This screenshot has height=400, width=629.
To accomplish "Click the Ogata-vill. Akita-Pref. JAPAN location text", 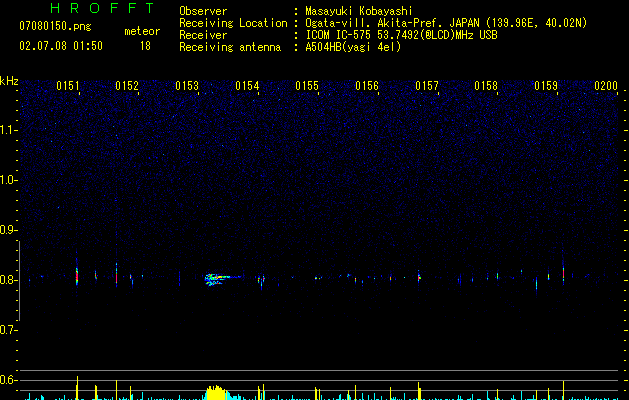I will click(x=446, y=23).
